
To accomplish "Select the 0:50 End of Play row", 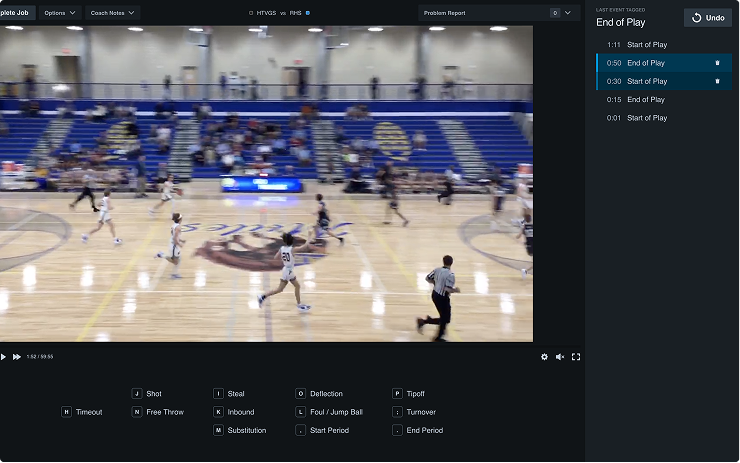I will coord(664,63).
